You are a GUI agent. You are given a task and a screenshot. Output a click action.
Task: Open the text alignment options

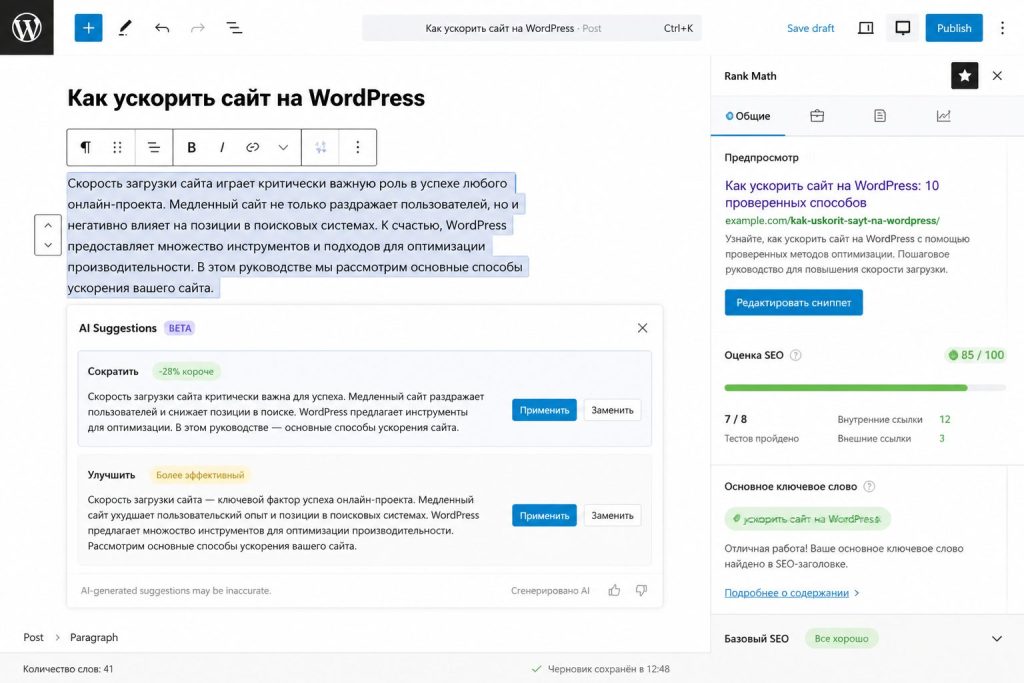(x=153, y=147)
